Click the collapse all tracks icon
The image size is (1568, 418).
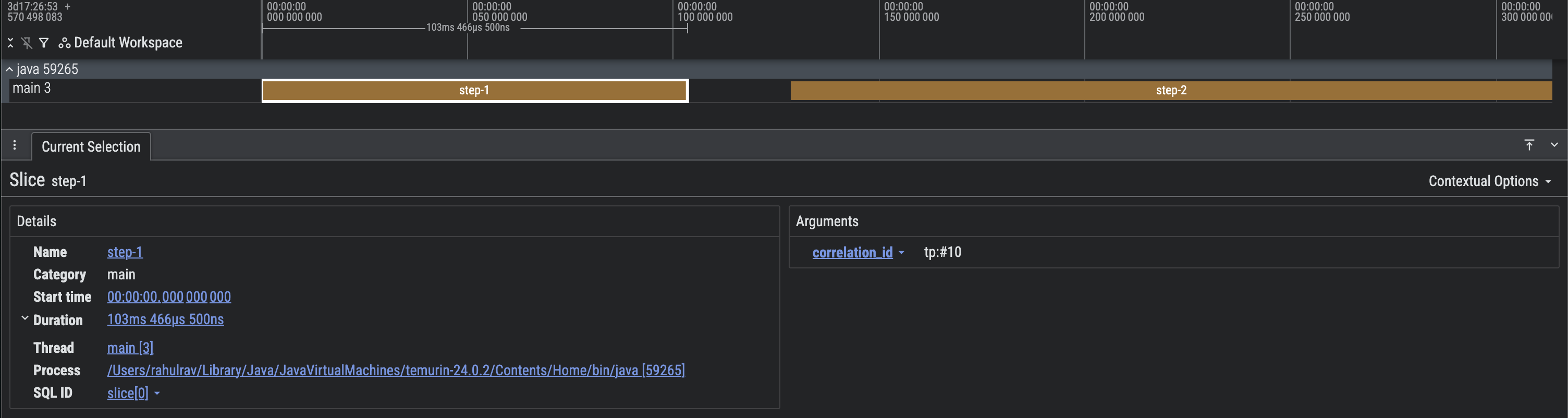coord(10,43)
